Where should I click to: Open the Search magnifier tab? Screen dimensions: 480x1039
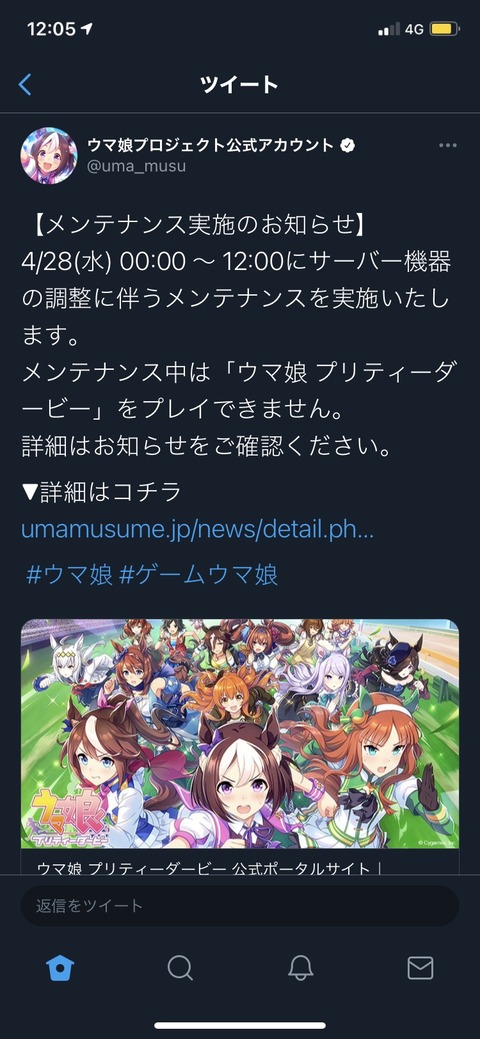[180, 967]
